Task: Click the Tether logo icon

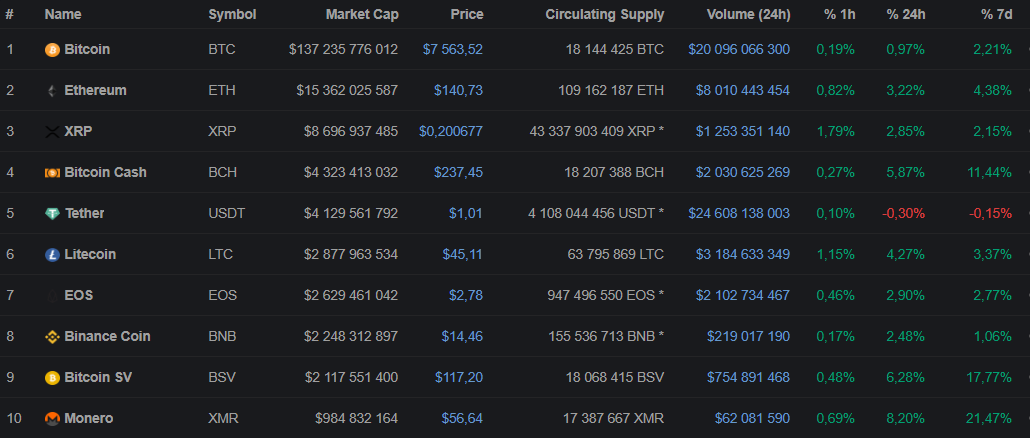Action: click(x=52, y=213)
